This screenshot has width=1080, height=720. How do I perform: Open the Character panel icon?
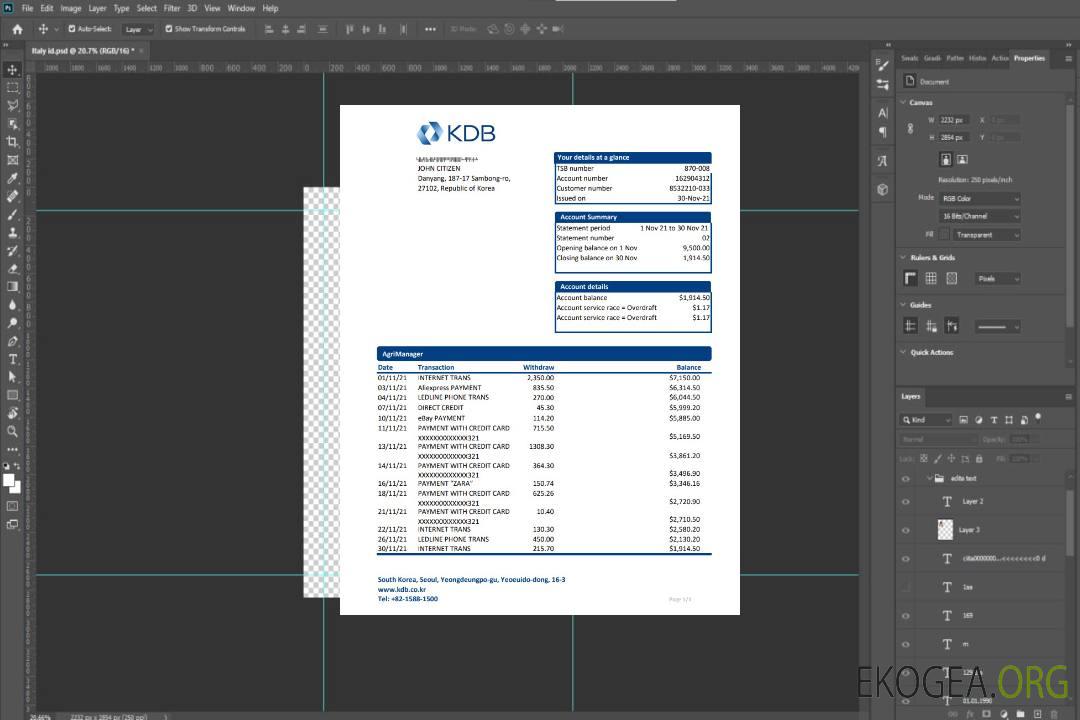pos(883,113)
